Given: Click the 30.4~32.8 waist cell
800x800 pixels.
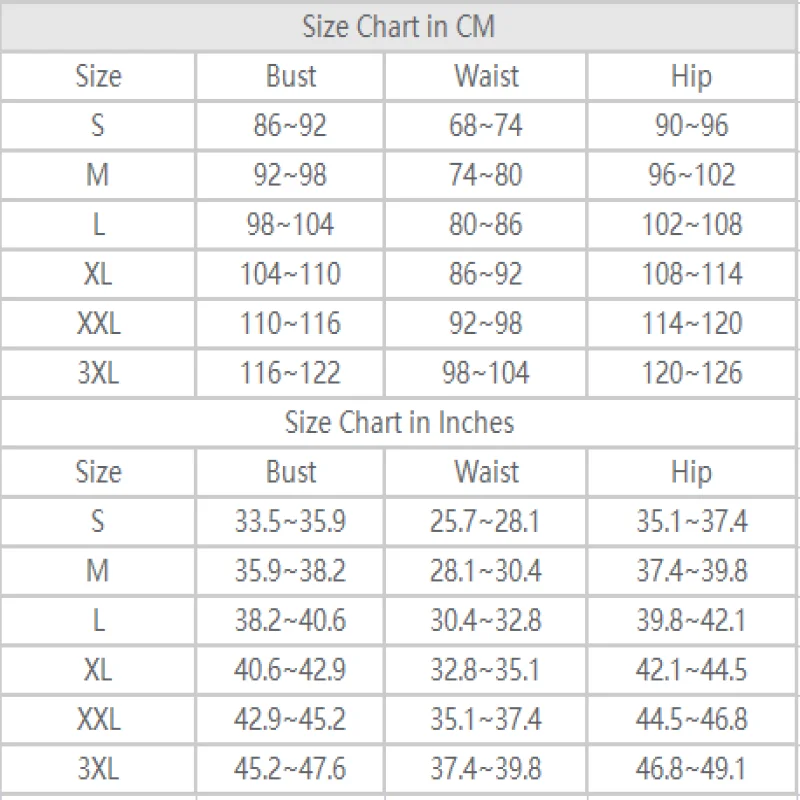Looking at the screenshot, I should (486, 621).
